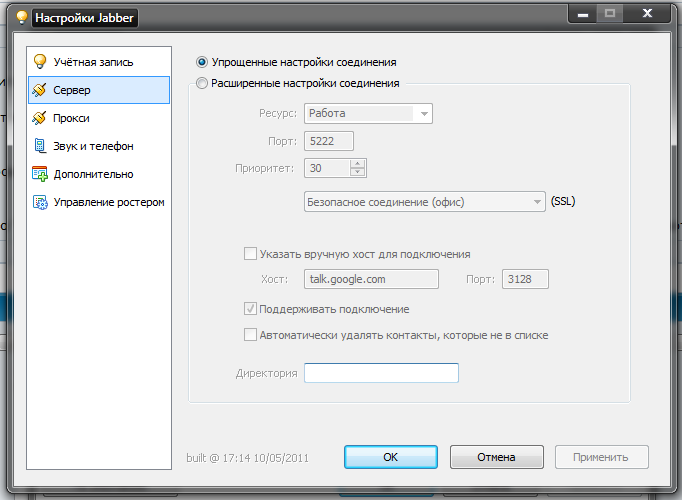
Task: Open the Ресурс dropdown showing Работа
Action: click(x=368, y=113)
